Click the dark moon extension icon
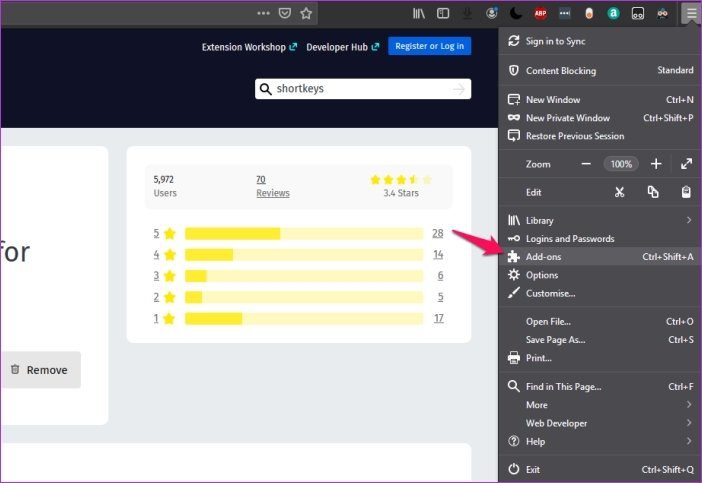This screenshot has height=483, width=702. [x=516, y=13]
